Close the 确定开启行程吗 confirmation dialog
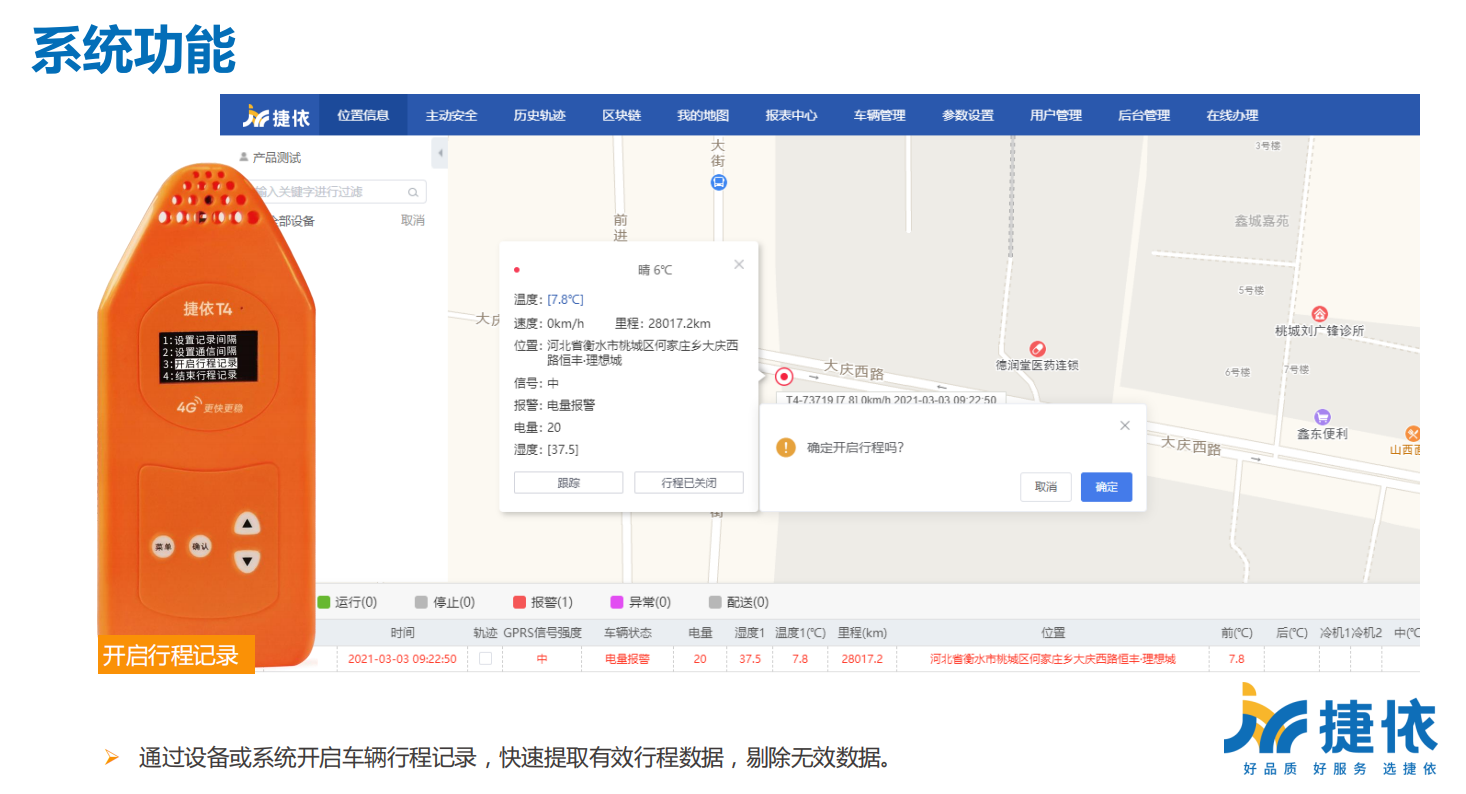 coord(1125,426)
